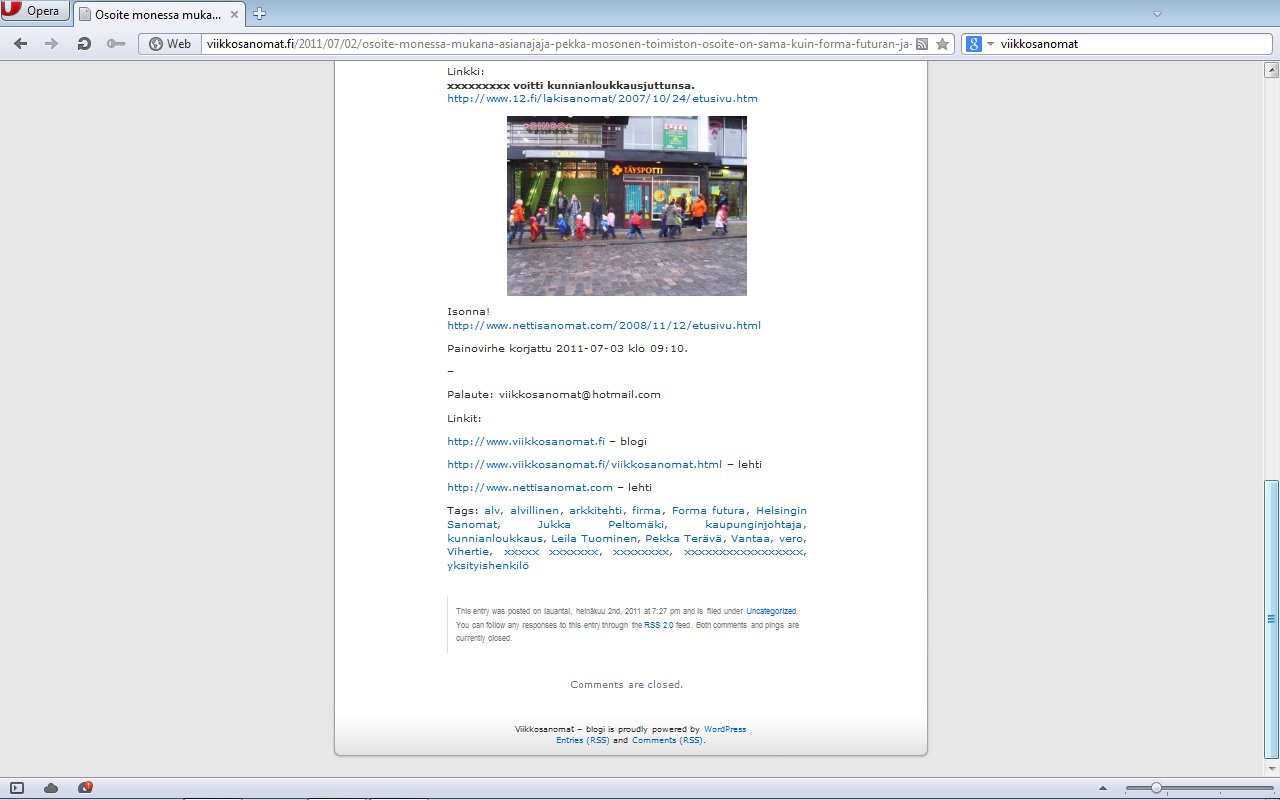Open the closed tabs dropdown arrow
1280x800 pixels.
pyautogui.click(x=1157, y=14)
